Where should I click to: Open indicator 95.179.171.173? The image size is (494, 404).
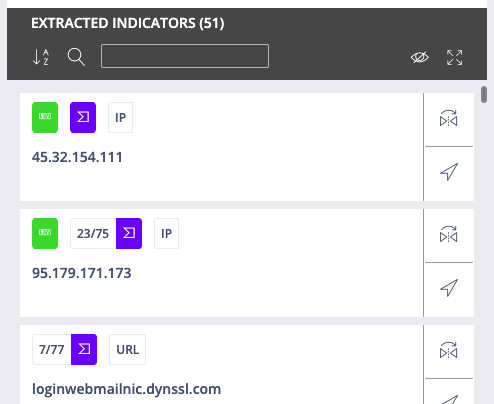[x=82, y=273]
